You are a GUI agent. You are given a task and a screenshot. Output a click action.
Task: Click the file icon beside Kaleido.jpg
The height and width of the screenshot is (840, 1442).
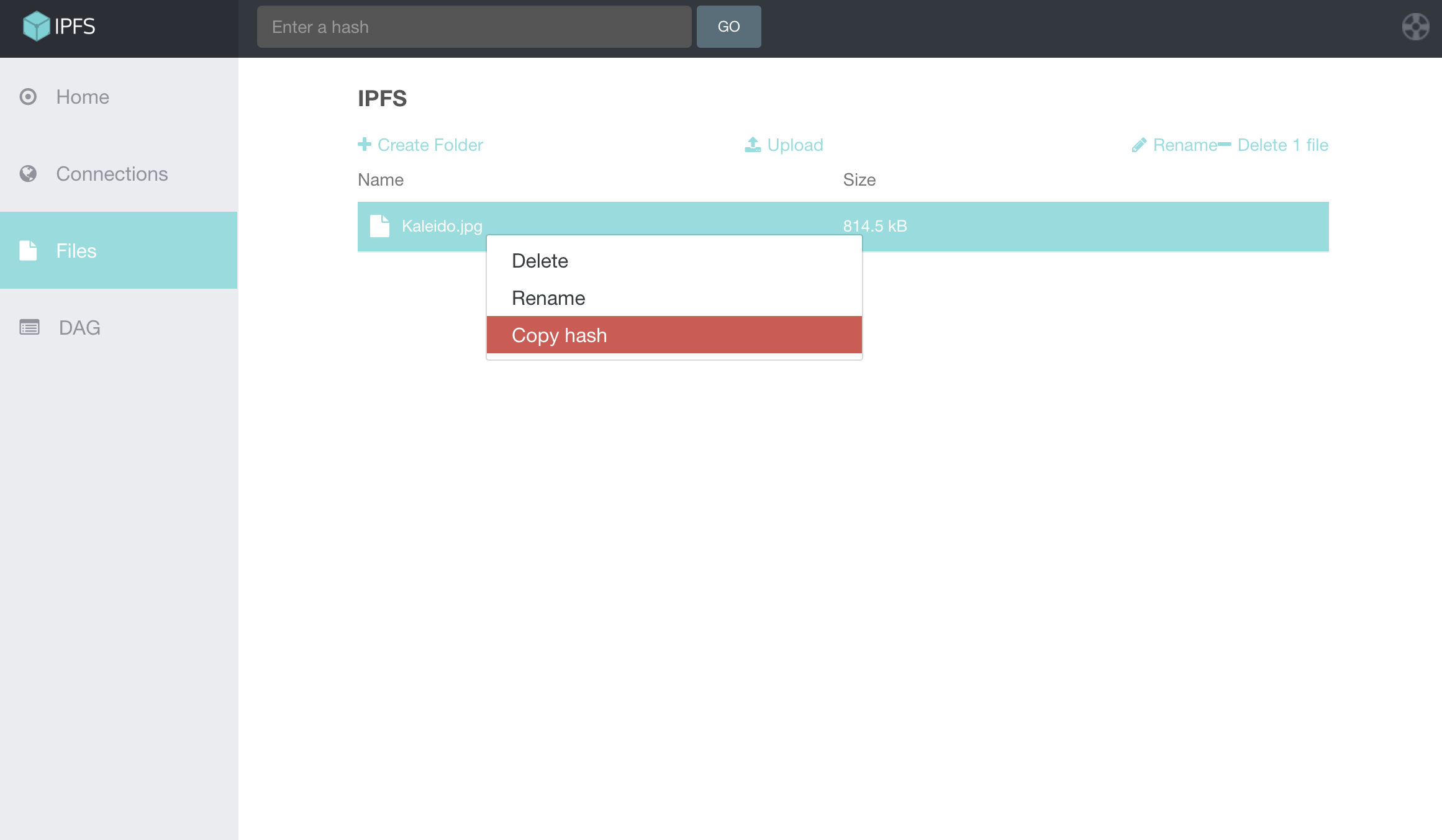coord(379,226)
